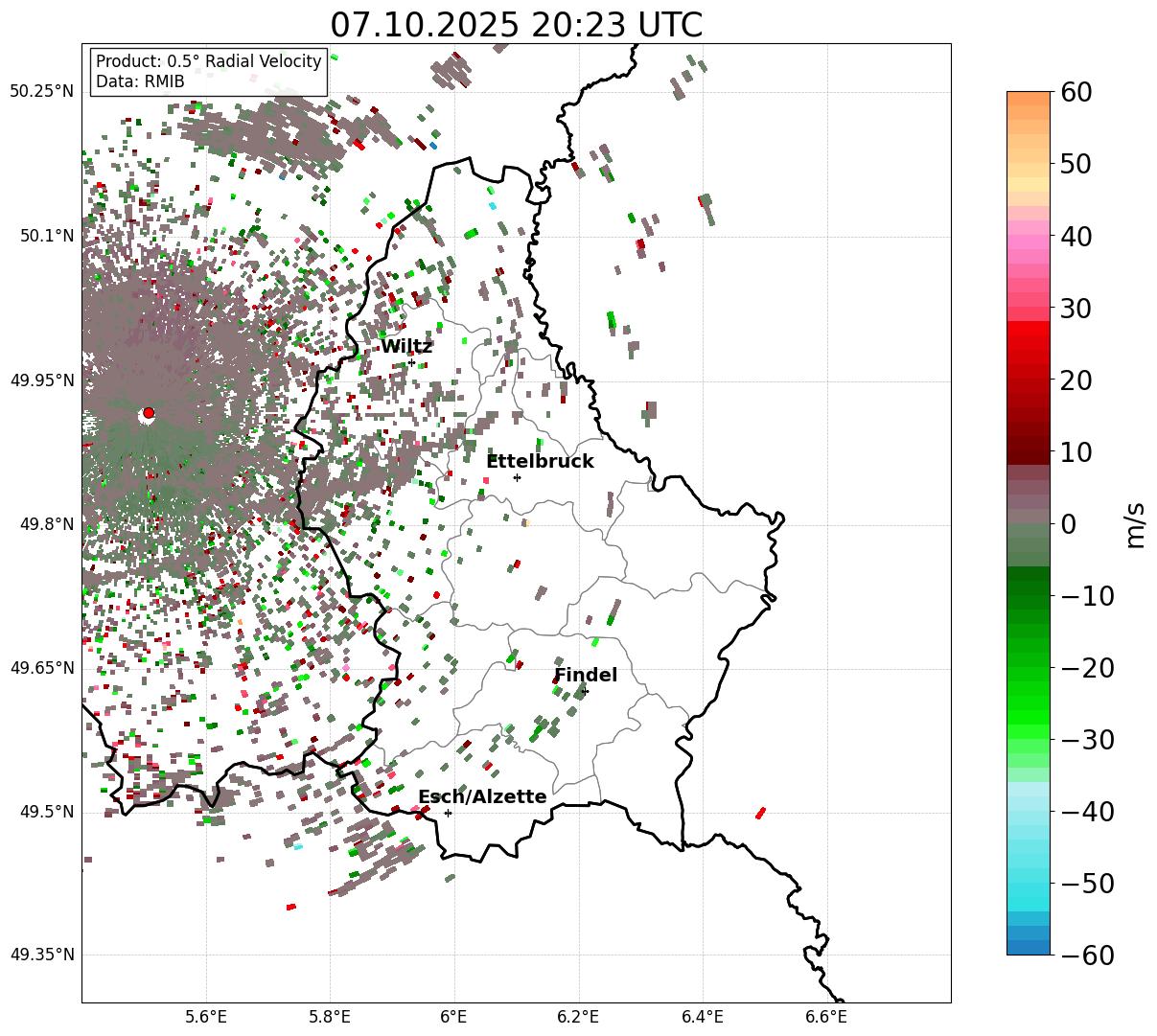Click the −30 colorbar tick label
This screenshot has width=1157, height=1036.
coord(1090,740)
